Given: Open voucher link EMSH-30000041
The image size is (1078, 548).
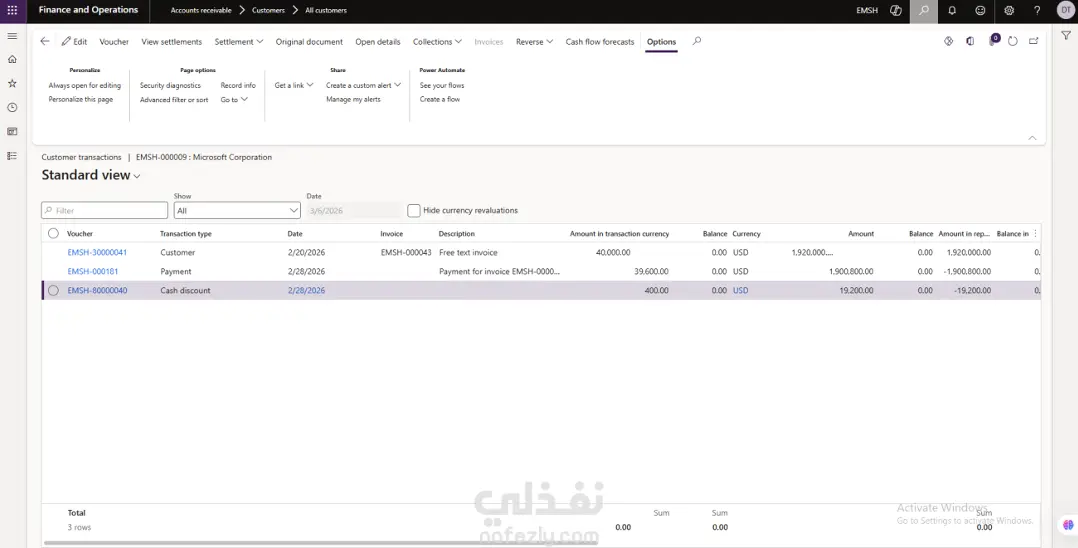Looking at the screenshot, I should coord(97,252).
